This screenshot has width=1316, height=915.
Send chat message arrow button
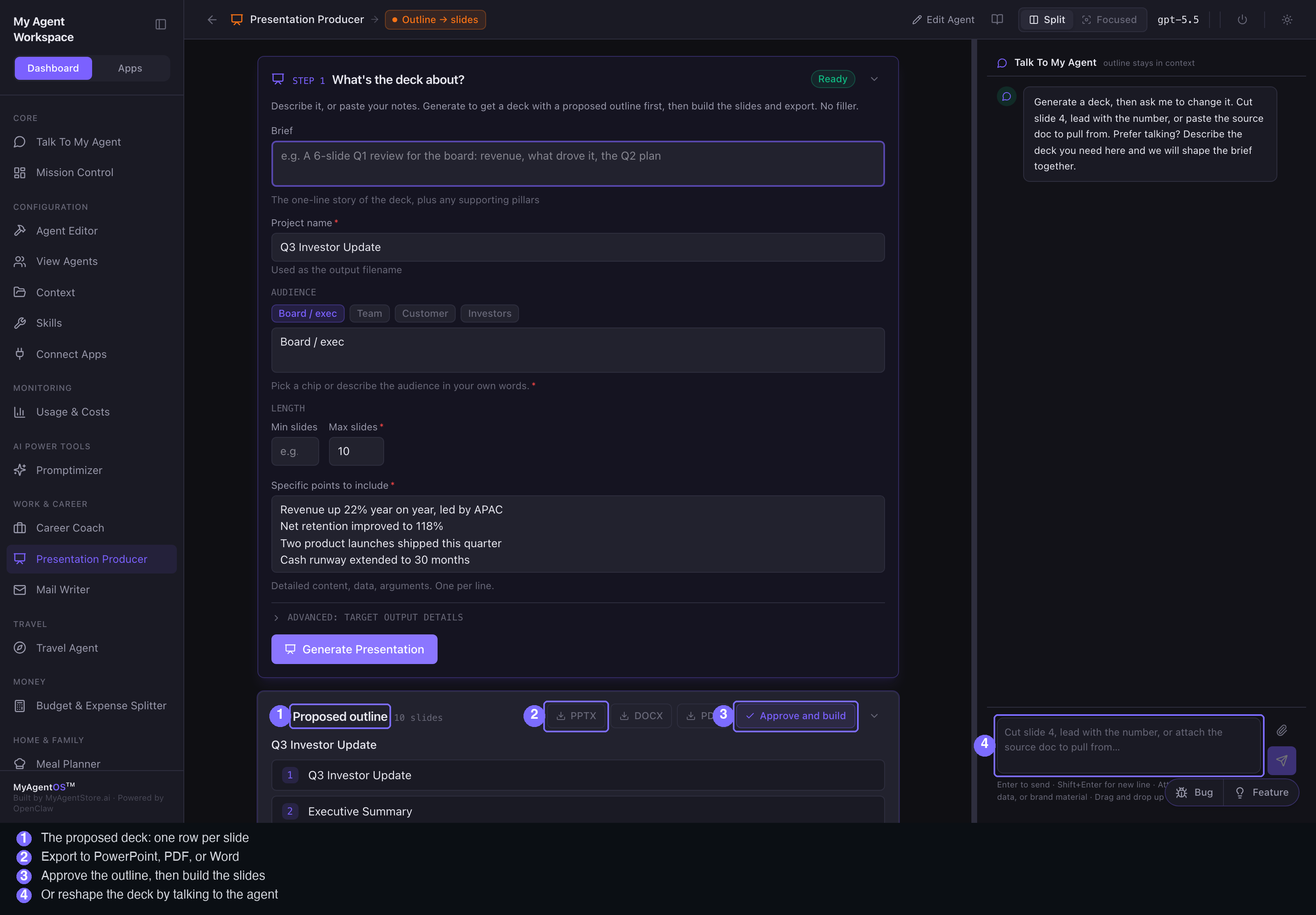1281,760
